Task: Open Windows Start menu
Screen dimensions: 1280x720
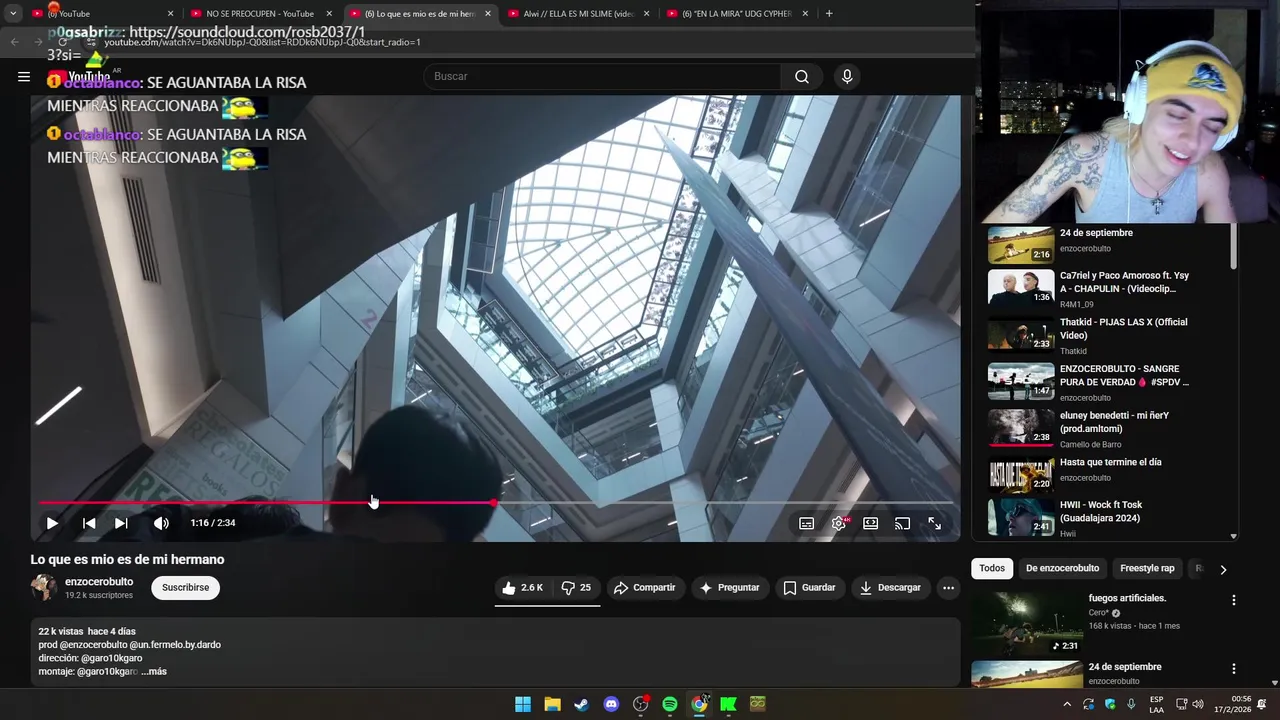Action: [523, 704]
